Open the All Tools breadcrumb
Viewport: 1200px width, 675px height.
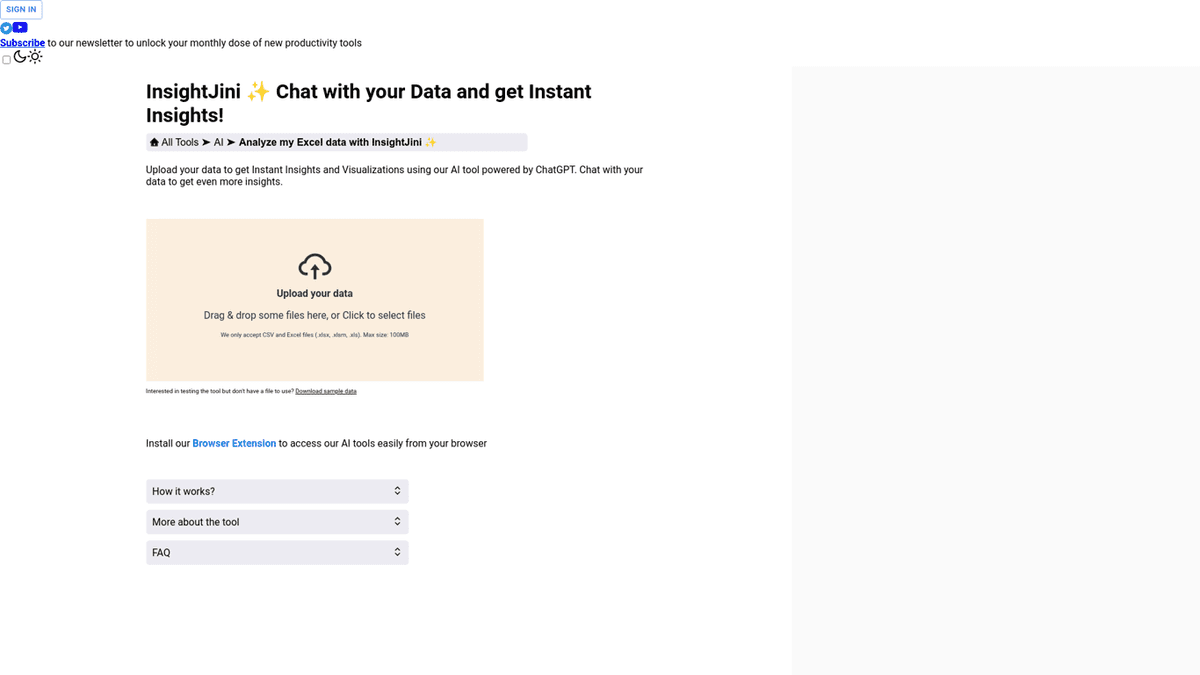tap(180, 143)
